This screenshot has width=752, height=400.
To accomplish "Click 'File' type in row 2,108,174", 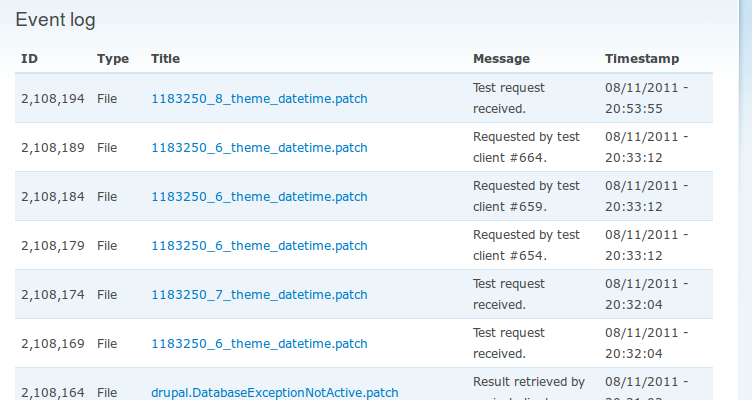I will click(107, 294).
